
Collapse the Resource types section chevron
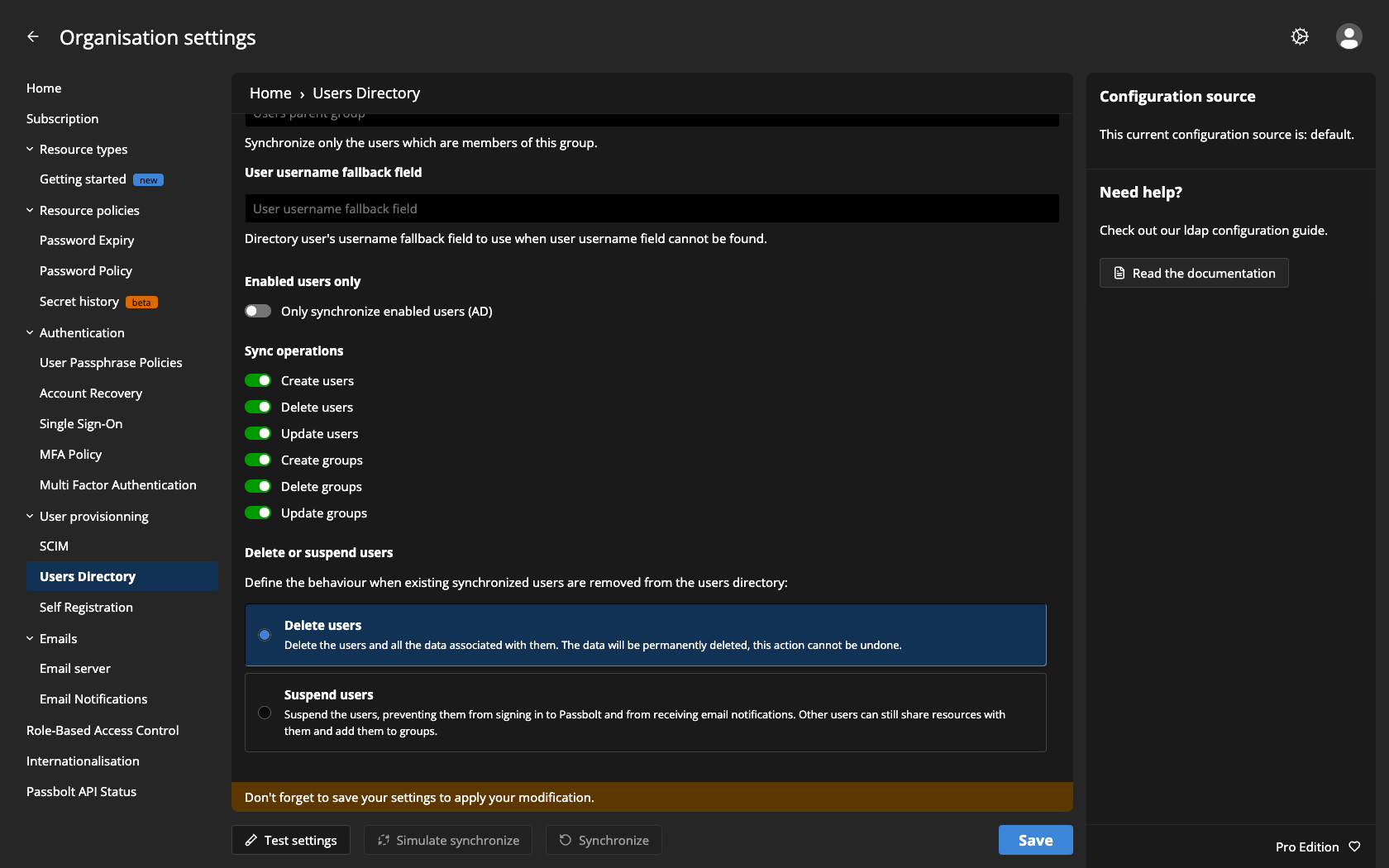pyautogui.click(x=30, y=149)
